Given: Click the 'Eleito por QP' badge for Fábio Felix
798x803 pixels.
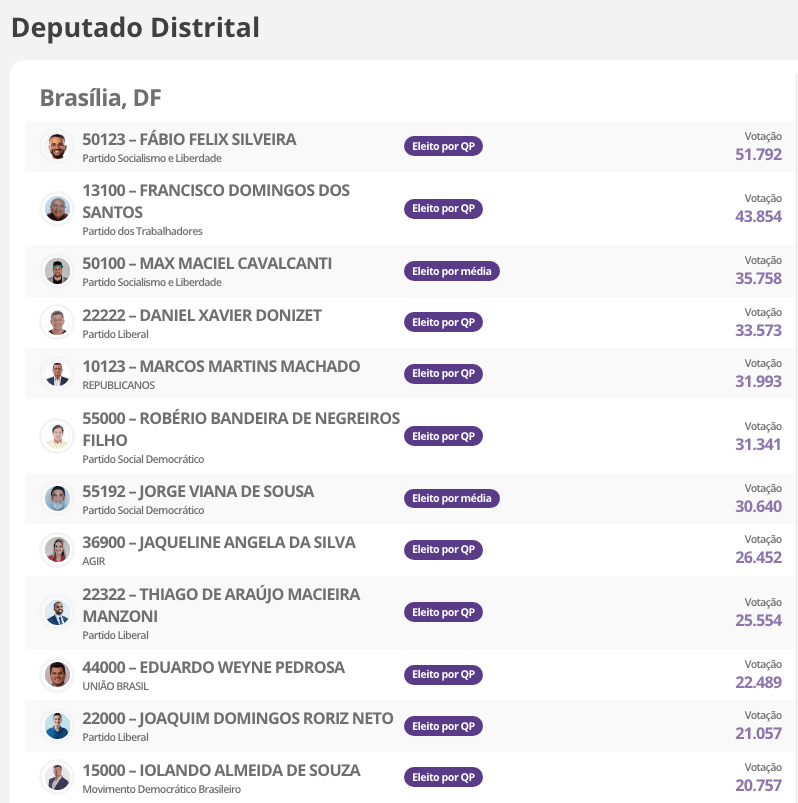Looking at the screenshot, I should [443, 147].
